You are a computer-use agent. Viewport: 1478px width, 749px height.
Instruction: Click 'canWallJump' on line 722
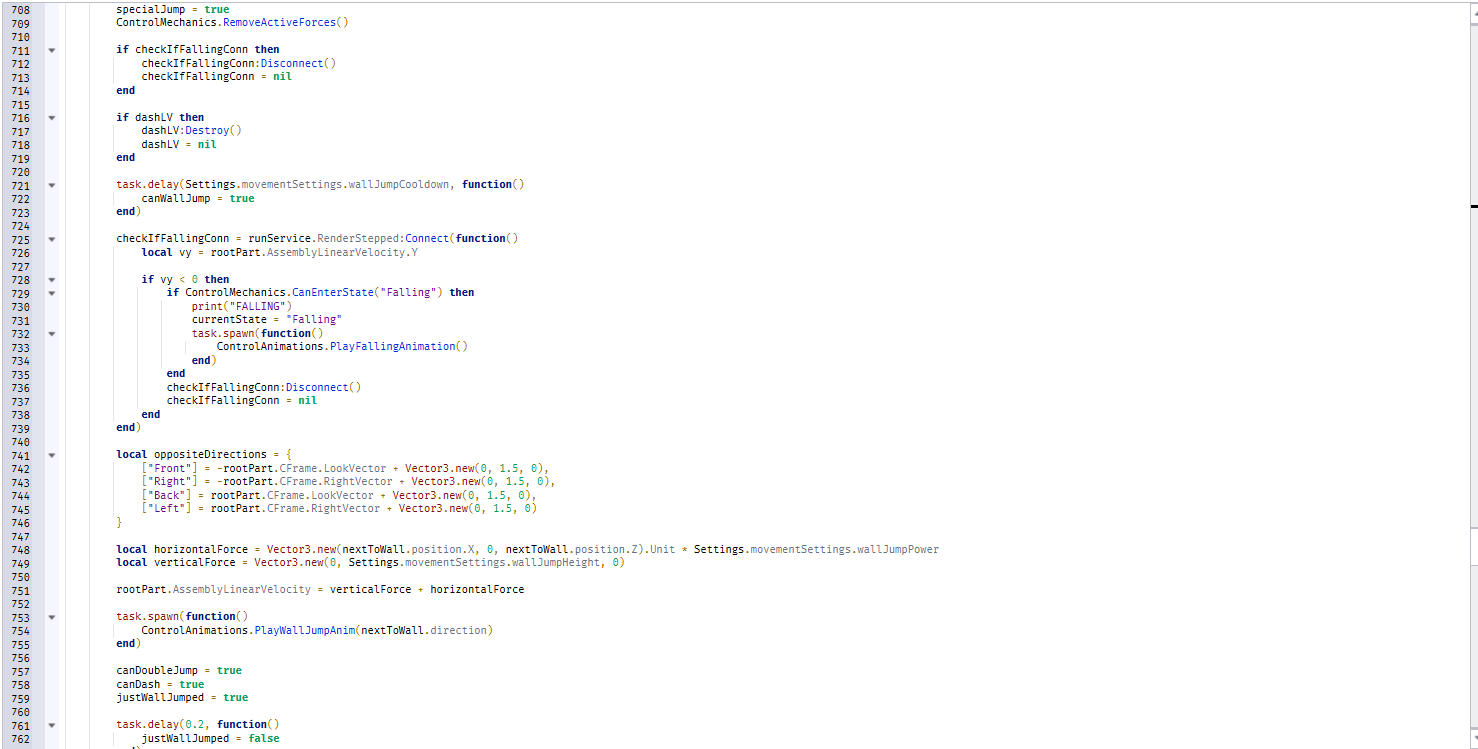point(176,198)
